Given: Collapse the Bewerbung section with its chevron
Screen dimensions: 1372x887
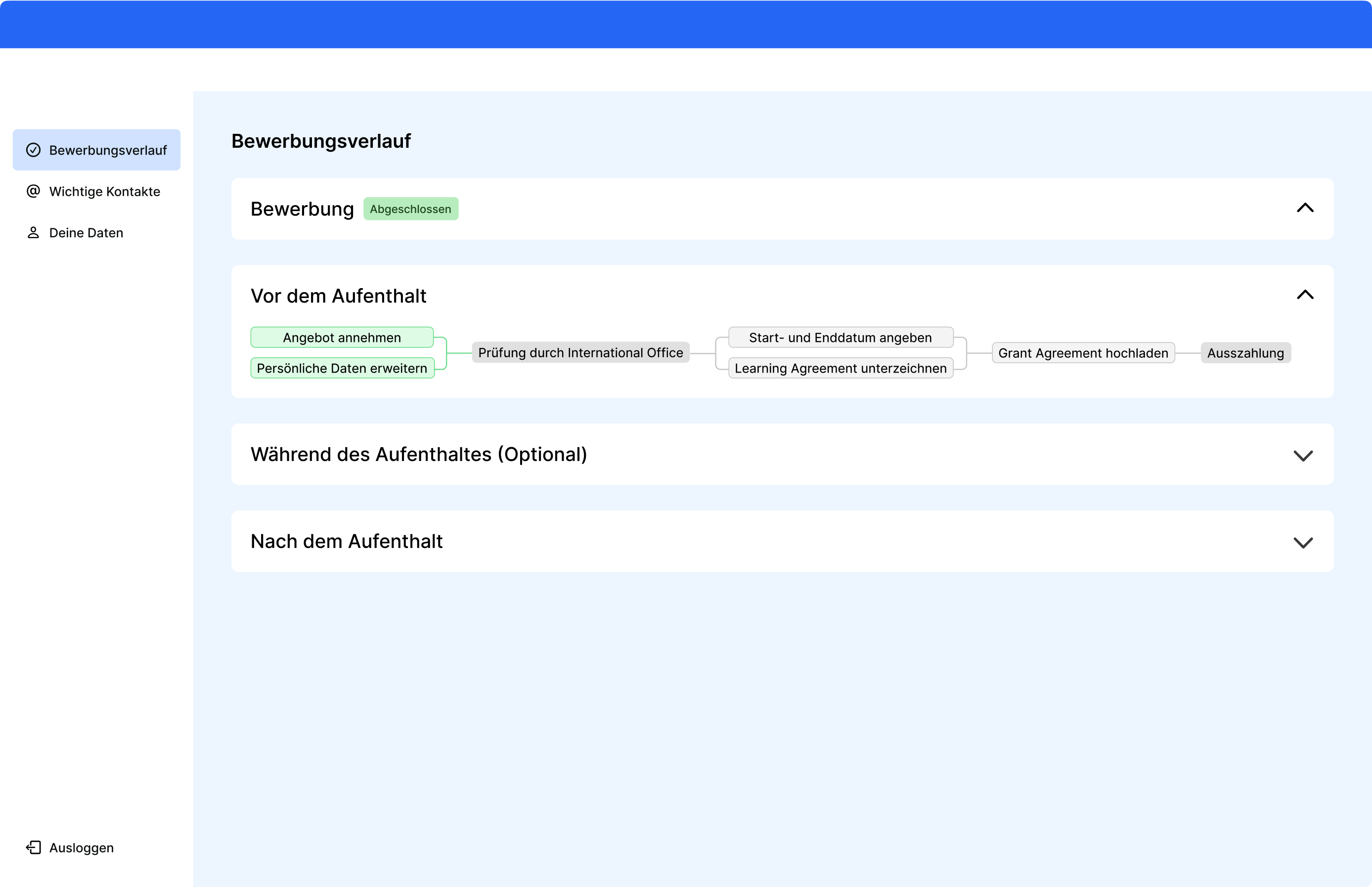Looking at the screenshot, I should (1305, 208).
